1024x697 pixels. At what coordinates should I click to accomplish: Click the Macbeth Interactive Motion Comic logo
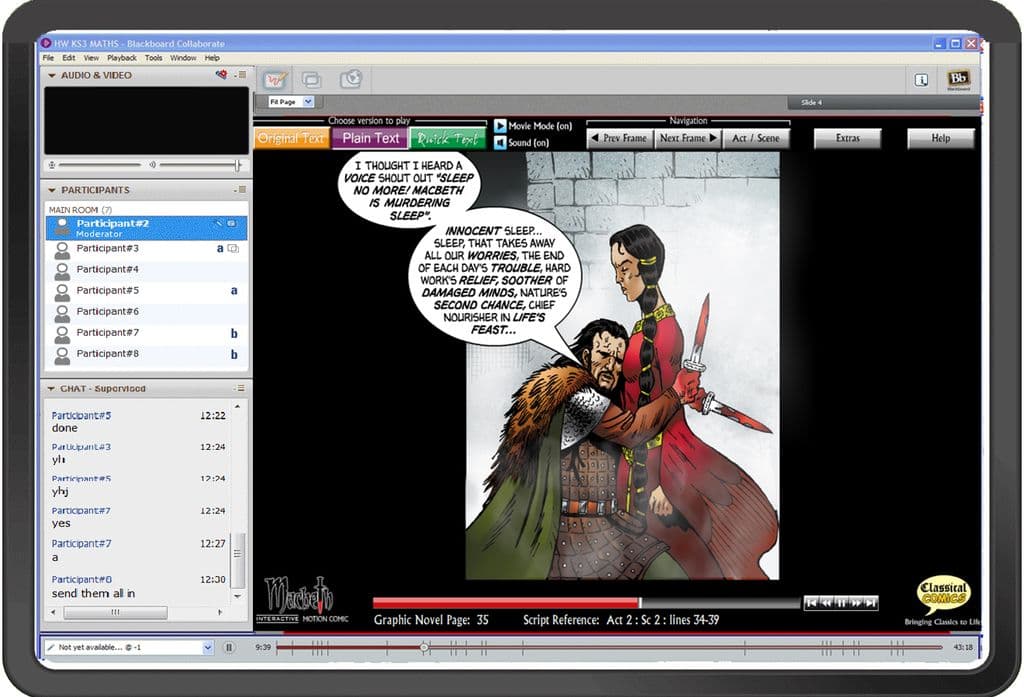pyautogui.click(x=301, y=600)
